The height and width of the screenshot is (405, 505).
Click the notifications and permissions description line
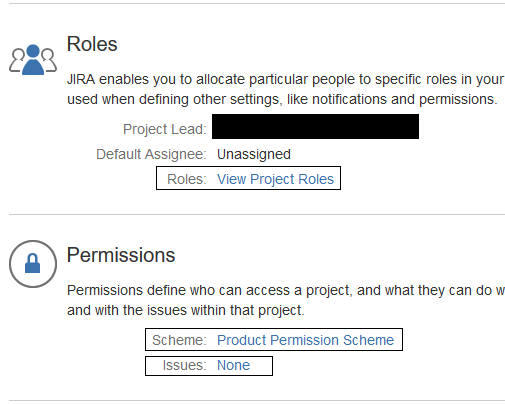282,99
